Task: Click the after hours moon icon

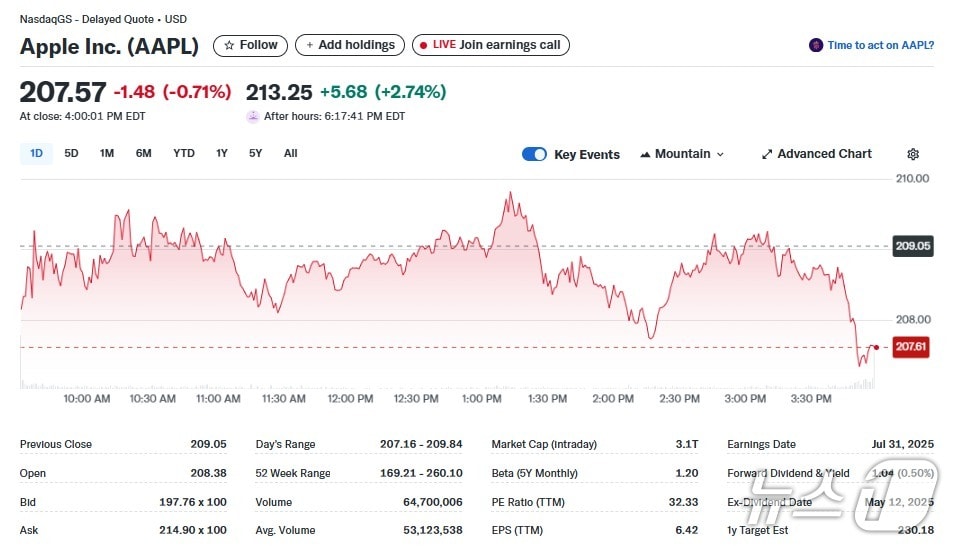Action: tap(253, 116)
